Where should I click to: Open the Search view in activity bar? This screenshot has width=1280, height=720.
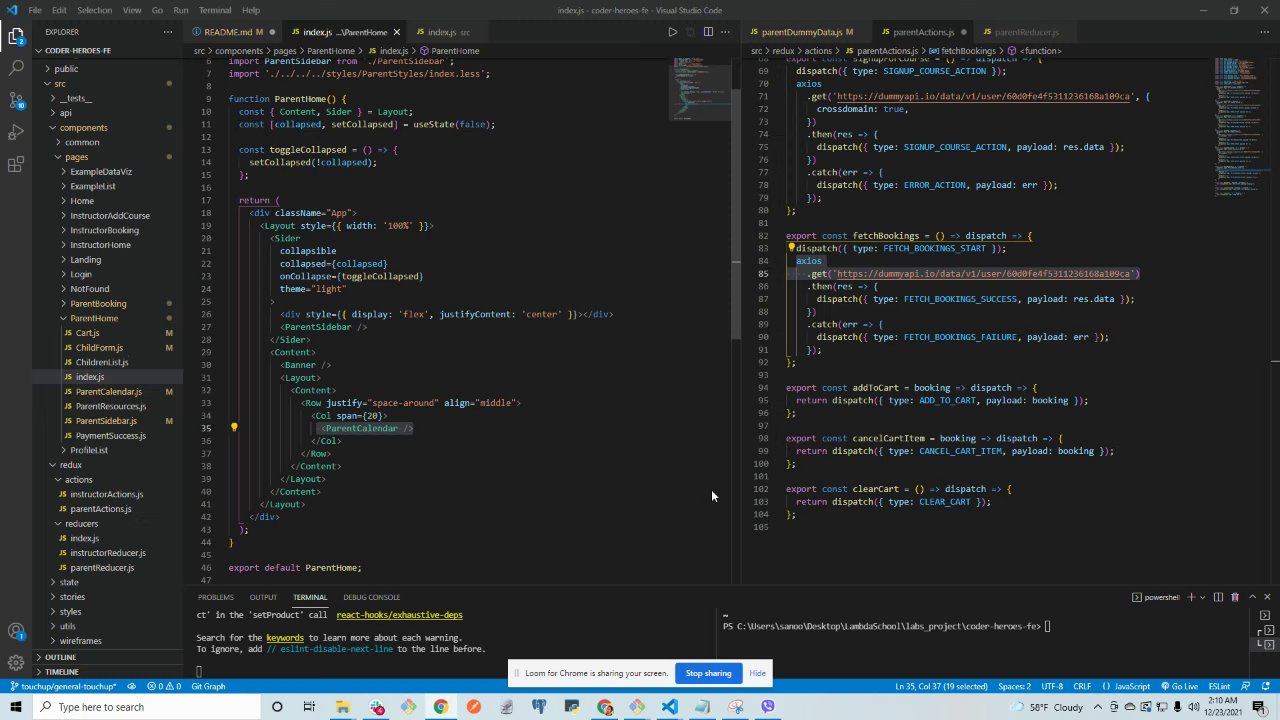16,68
